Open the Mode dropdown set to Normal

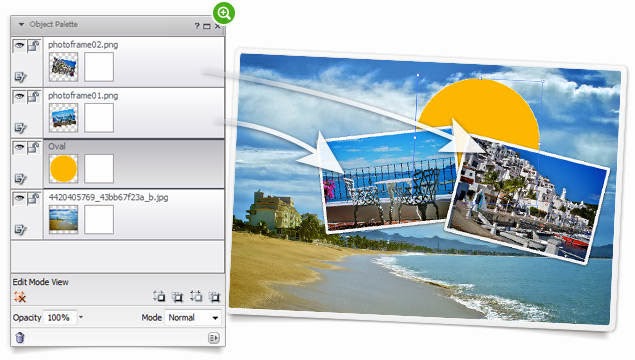pyautogui.click(x=194, y=318)
